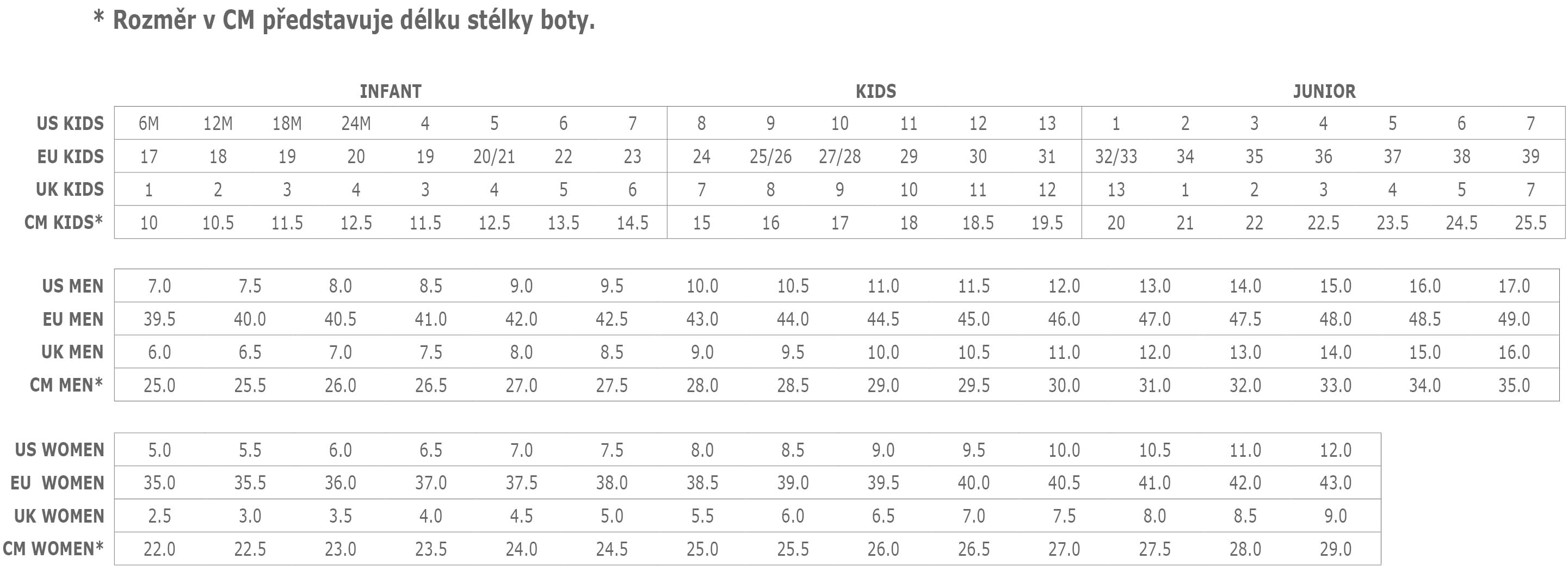Click the 35.0 CM MEN cell

tap(1513, 385)
